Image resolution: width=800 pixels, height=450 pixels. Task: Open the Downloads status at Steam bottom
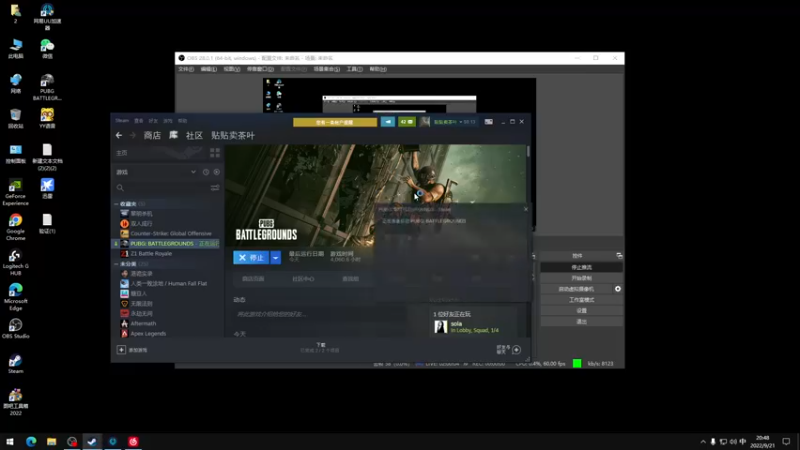point(320,348)
